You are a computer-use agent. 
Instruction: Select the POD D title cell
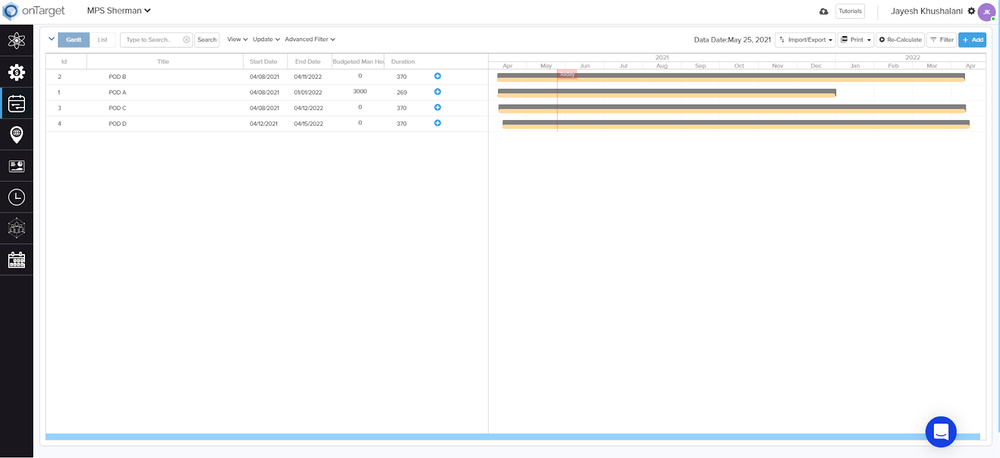click(117, 124)
